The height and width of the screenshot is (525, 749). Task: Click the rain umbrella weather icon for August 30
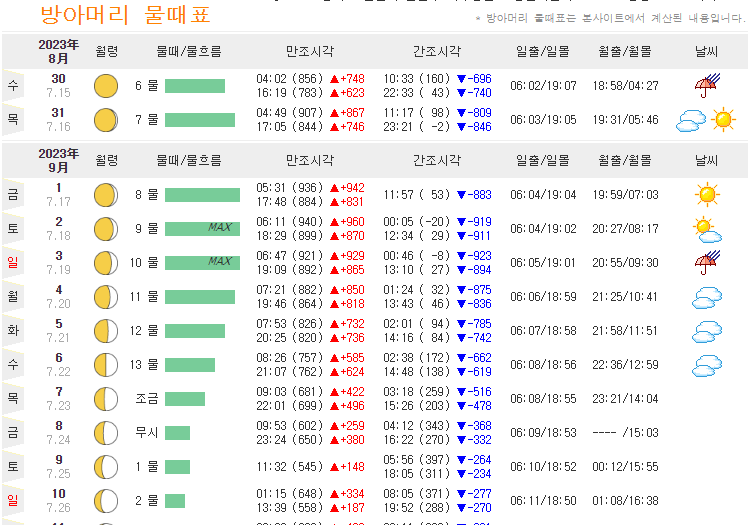[x=707, y=86]
